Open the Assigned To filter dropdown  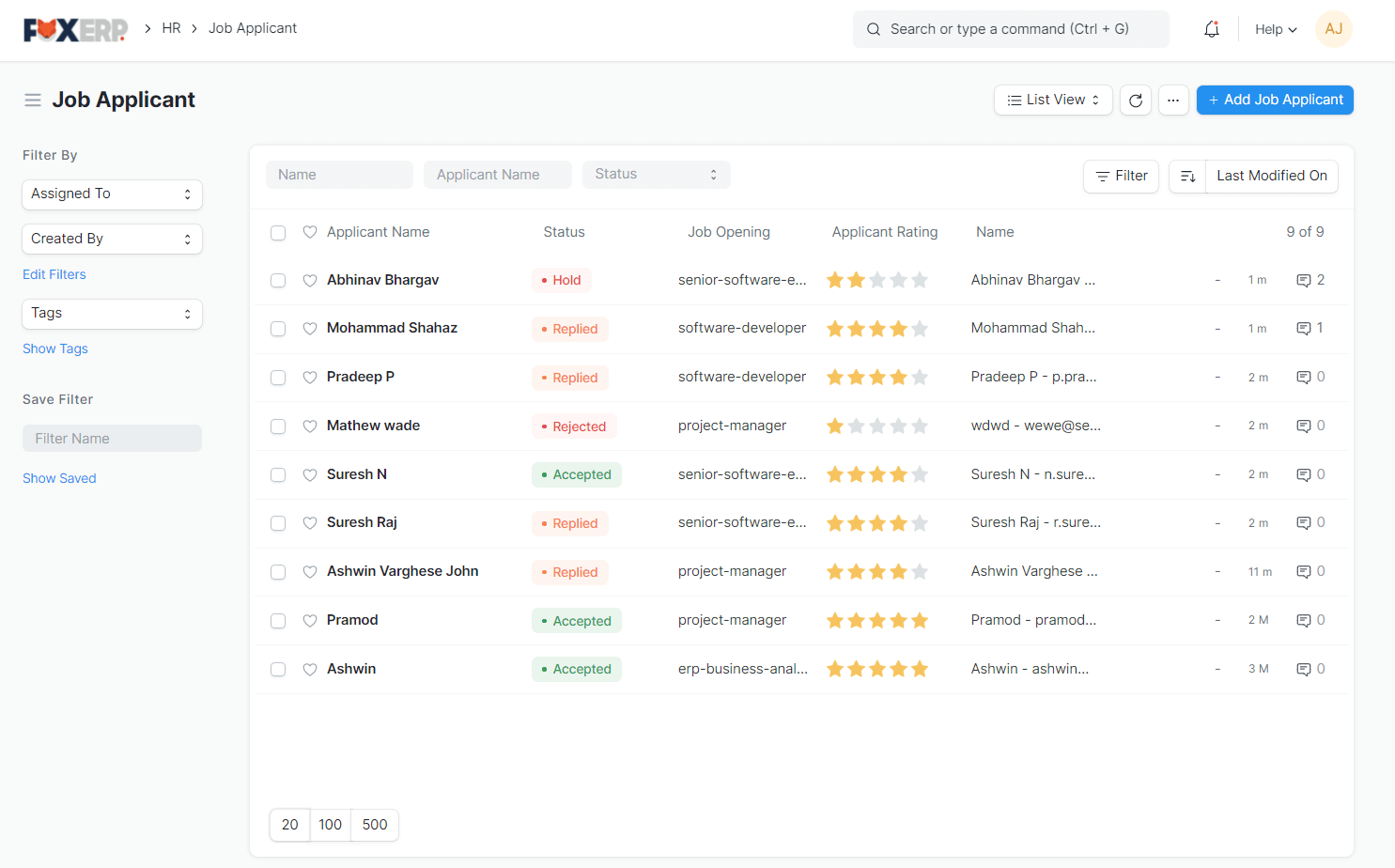[112, 194]
